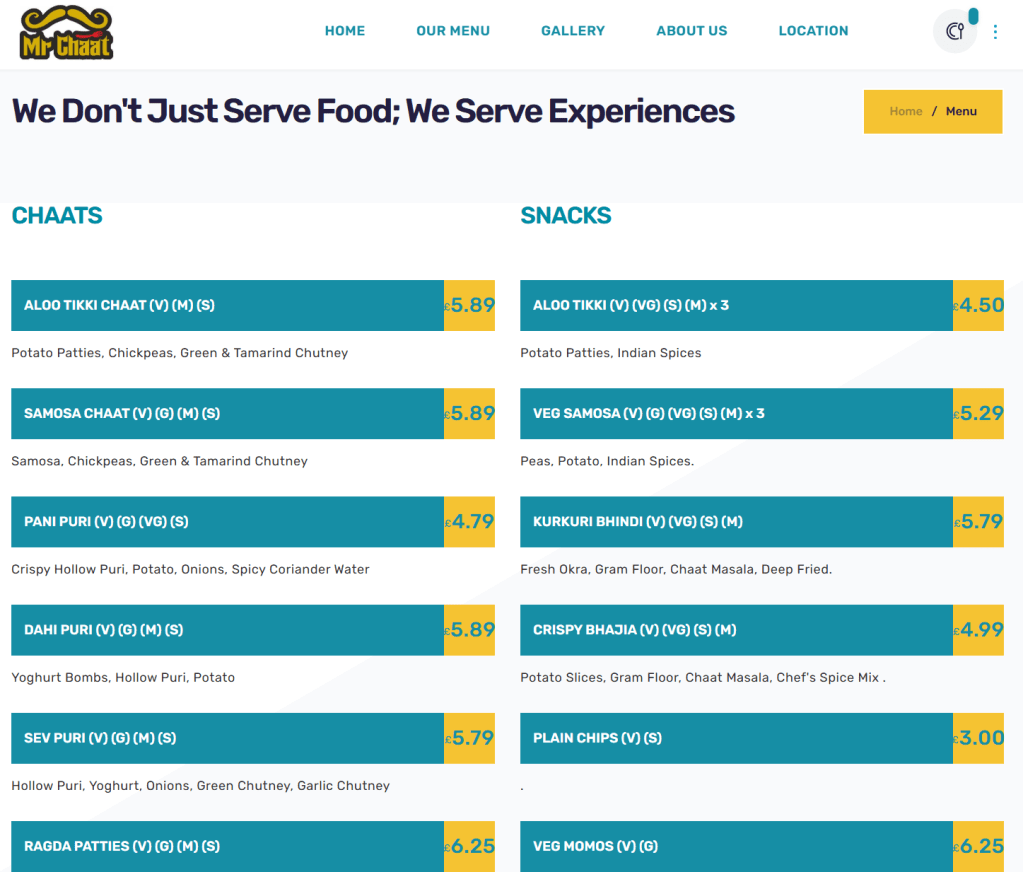Choose the Pani Puri menu item
This screenshot has width=1023, height=872.
coord(106,521)
